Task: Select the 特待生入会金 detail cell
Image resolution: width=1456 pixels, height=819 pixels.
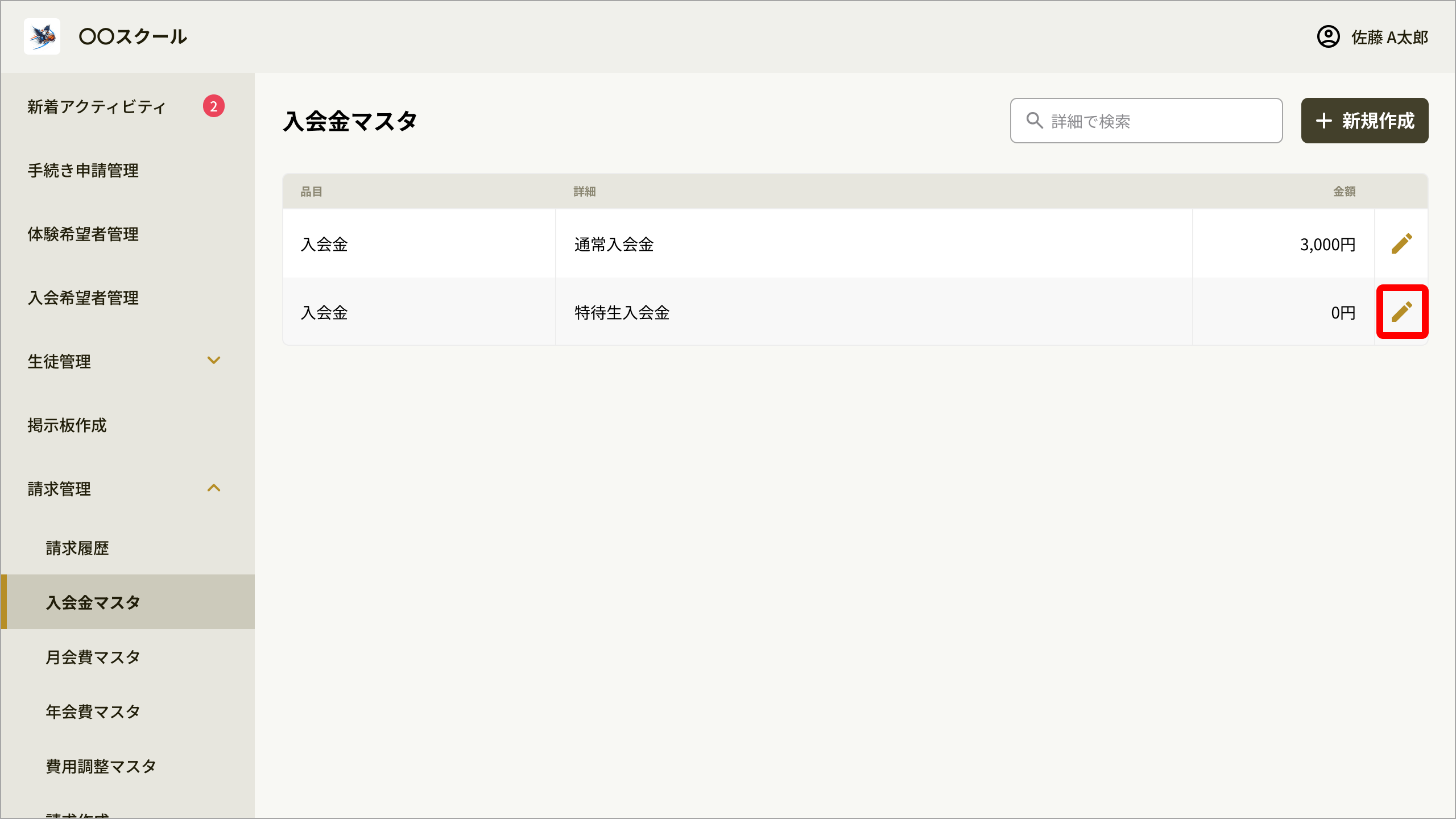Action: coord(874,312)
